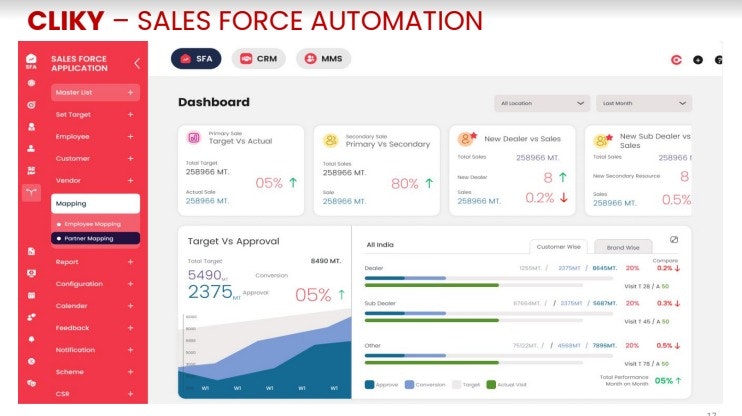742x416 pixels.
Task: Click the Vendor icon in icon rail
Action: tap(31, 170)
